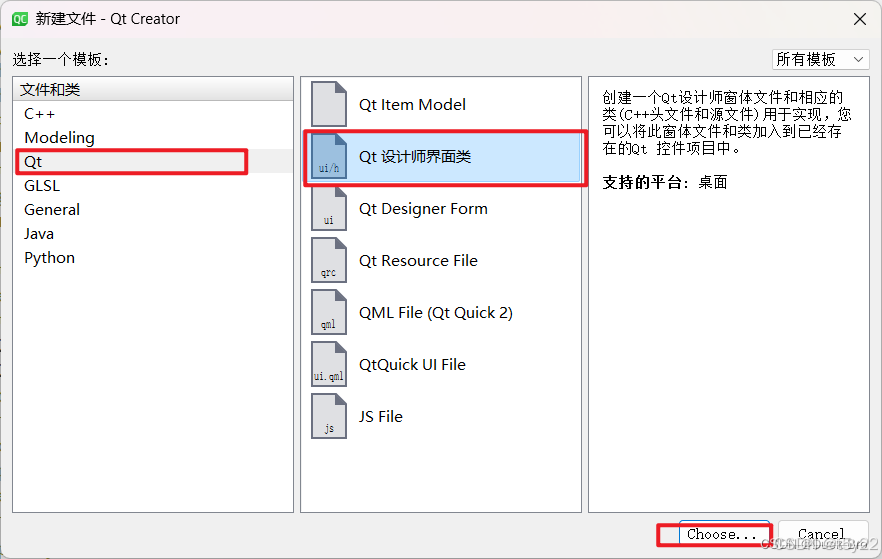Click the Qt Creator logo in title bar
Viewport: 882px width, 559px height.
pos(20,19)
